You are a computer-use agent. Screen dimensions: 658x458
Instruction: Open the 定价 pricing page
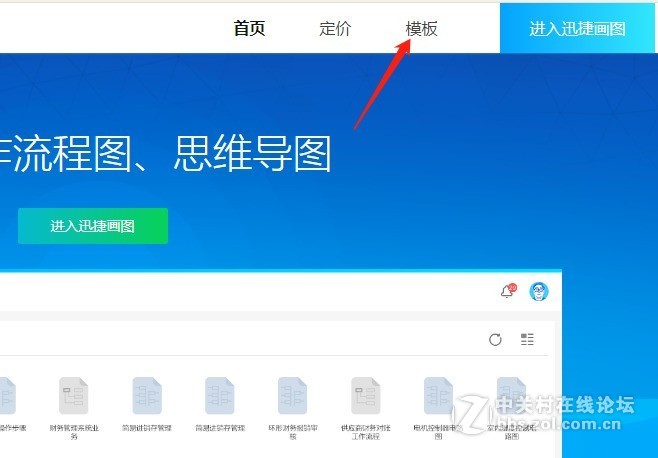tap(335, 29)
